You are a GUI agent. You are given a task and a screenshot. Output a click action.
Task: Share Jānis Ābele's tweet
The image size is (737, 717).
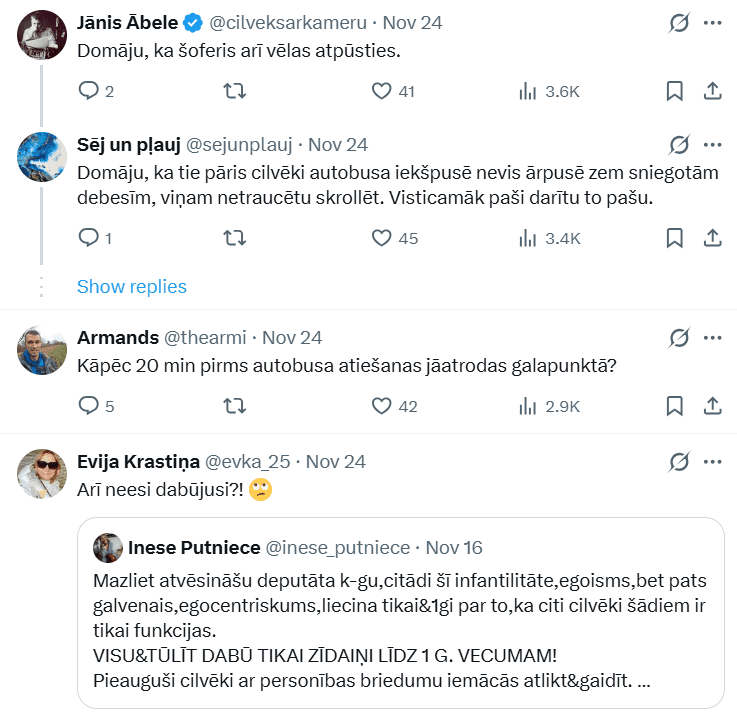(x=713, y=91)
